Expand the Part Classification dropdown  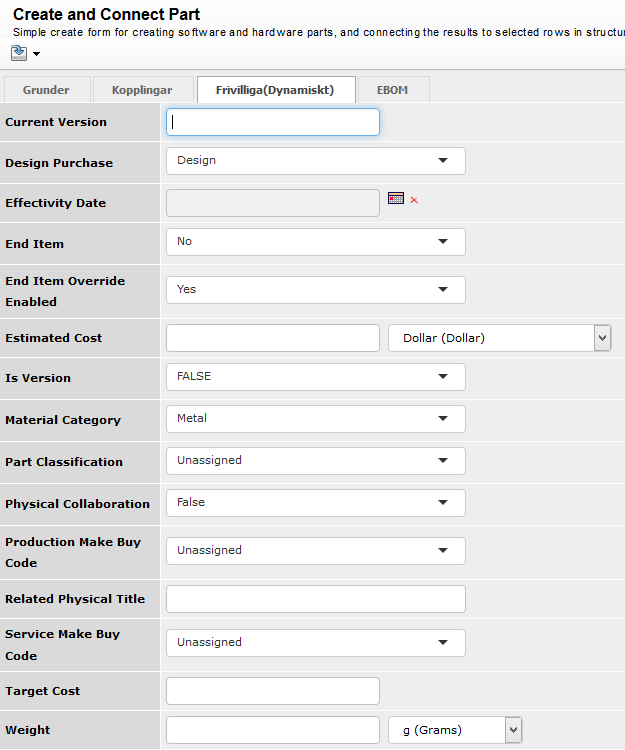coord(315,461)
